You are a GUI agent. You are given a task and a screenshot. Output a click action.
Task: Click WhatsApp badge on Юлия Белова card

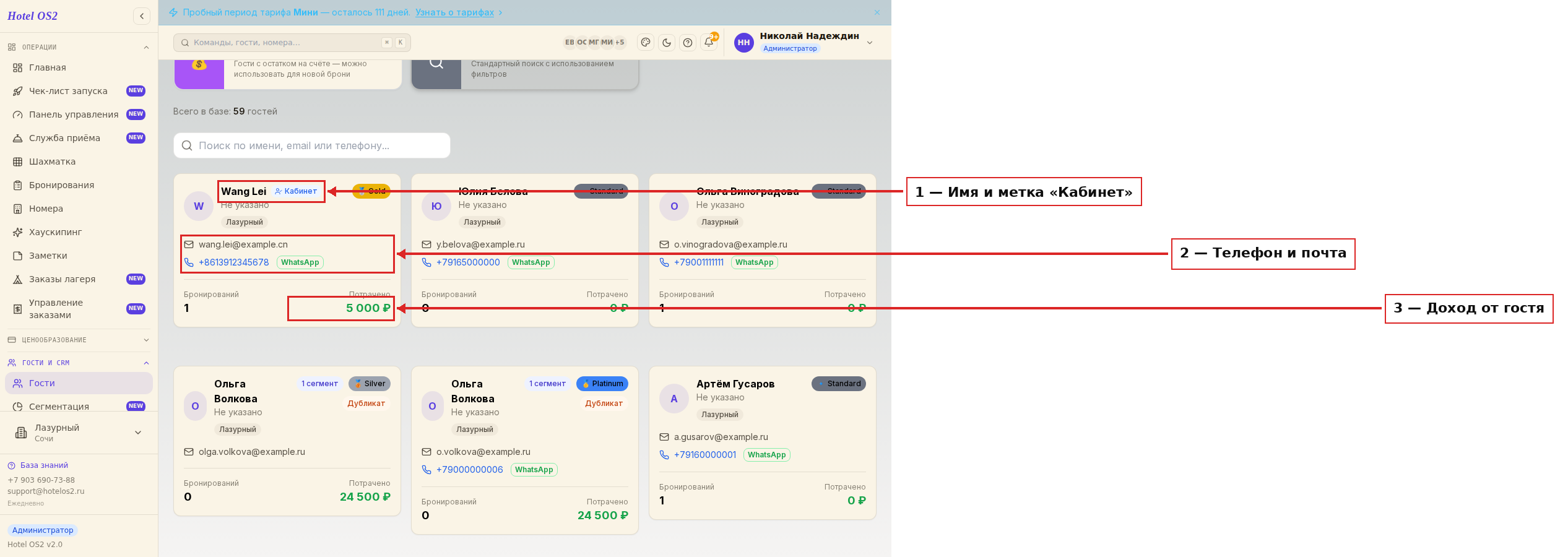[x=531, y=262]
